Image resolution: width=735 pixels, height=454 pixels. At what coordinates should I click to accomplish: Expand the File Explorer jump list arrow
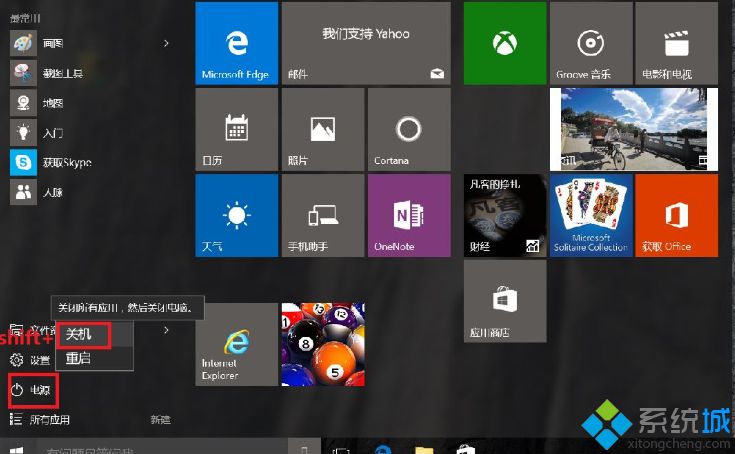[x=166, y=330]
